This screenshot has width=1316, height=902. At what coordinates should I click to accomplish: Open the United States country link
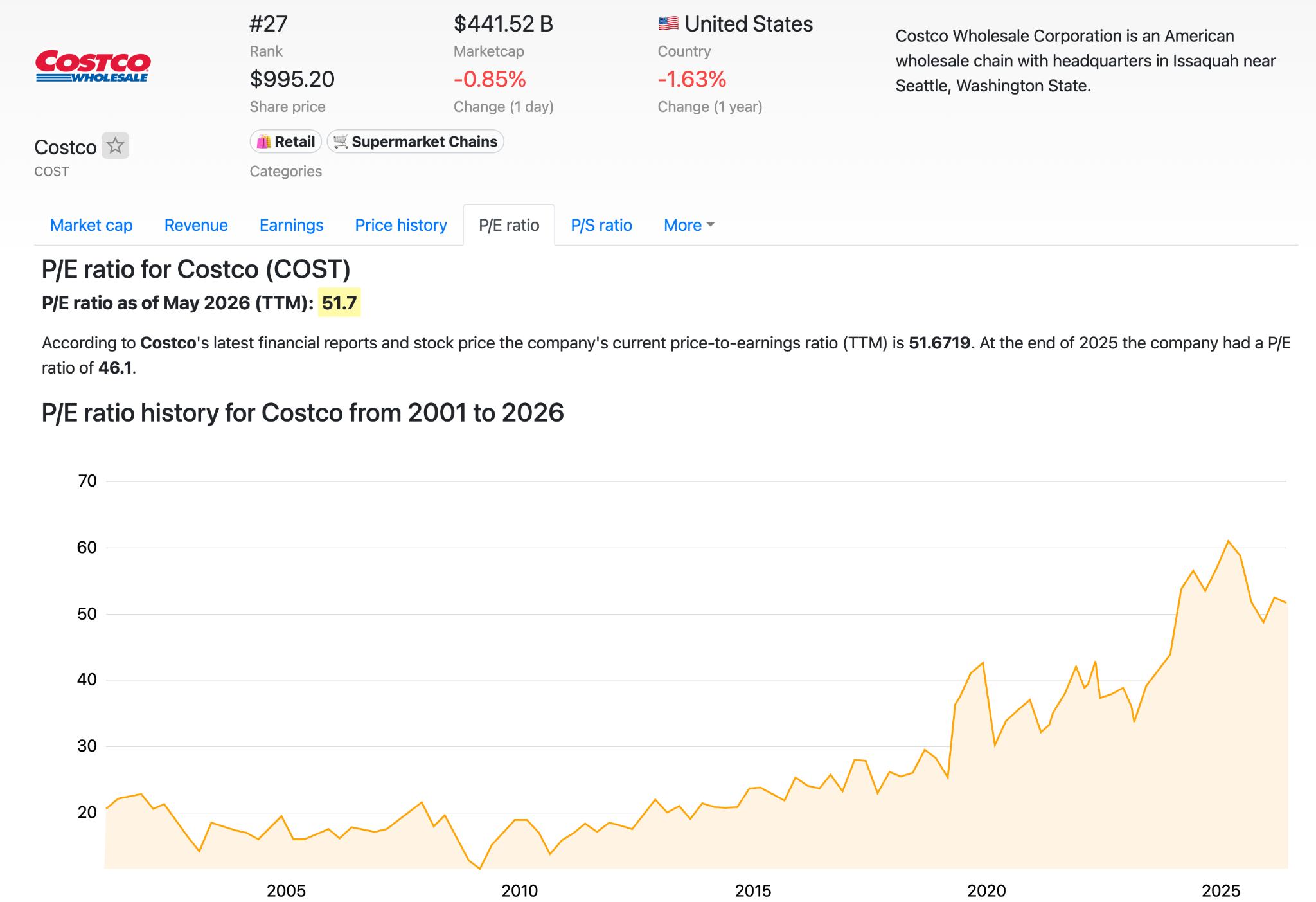(x=749, y=24)
